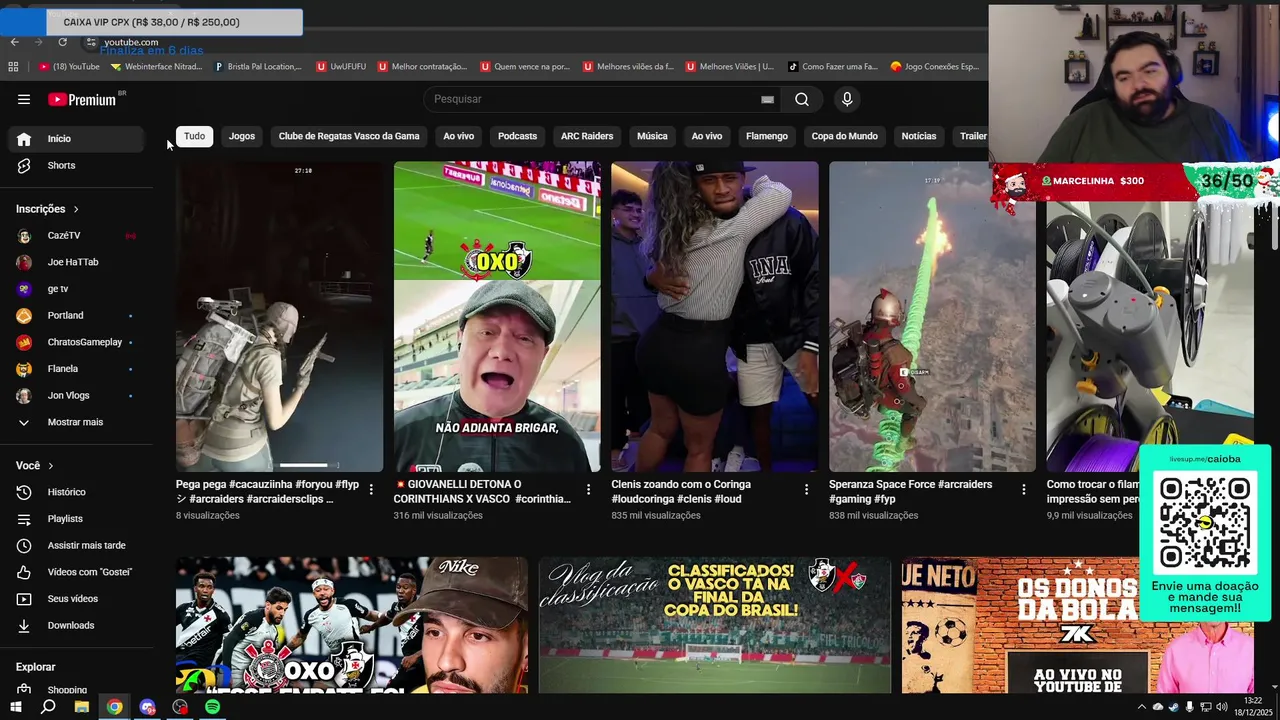The height and width of the screenshot is (720, 1280).
Task: Select the Flamengo filter chip
Action: (767, 136)
